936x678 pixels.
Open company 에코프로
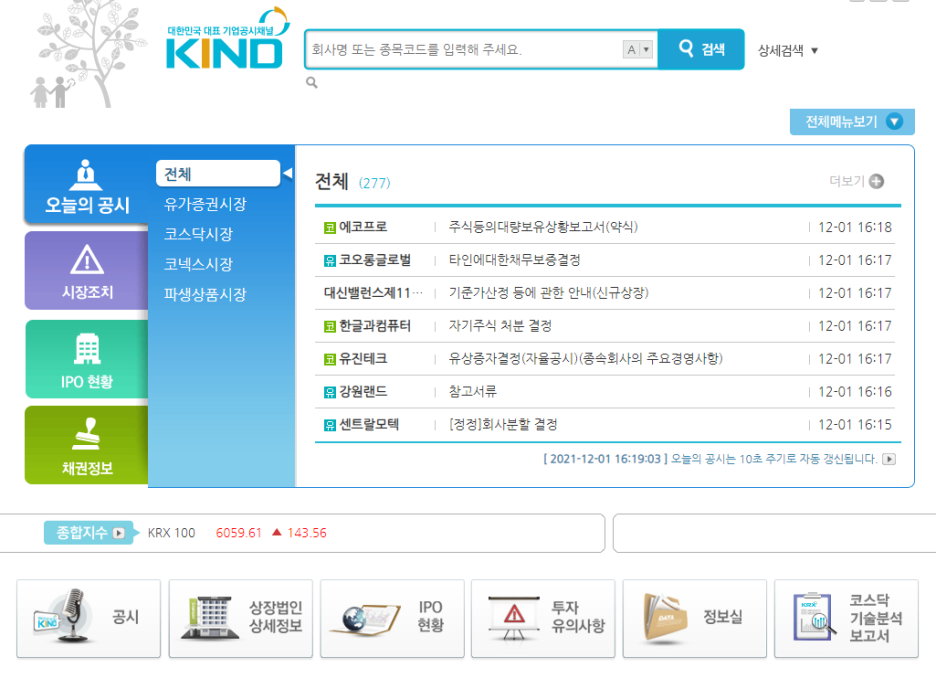click(x=363, y=227)
